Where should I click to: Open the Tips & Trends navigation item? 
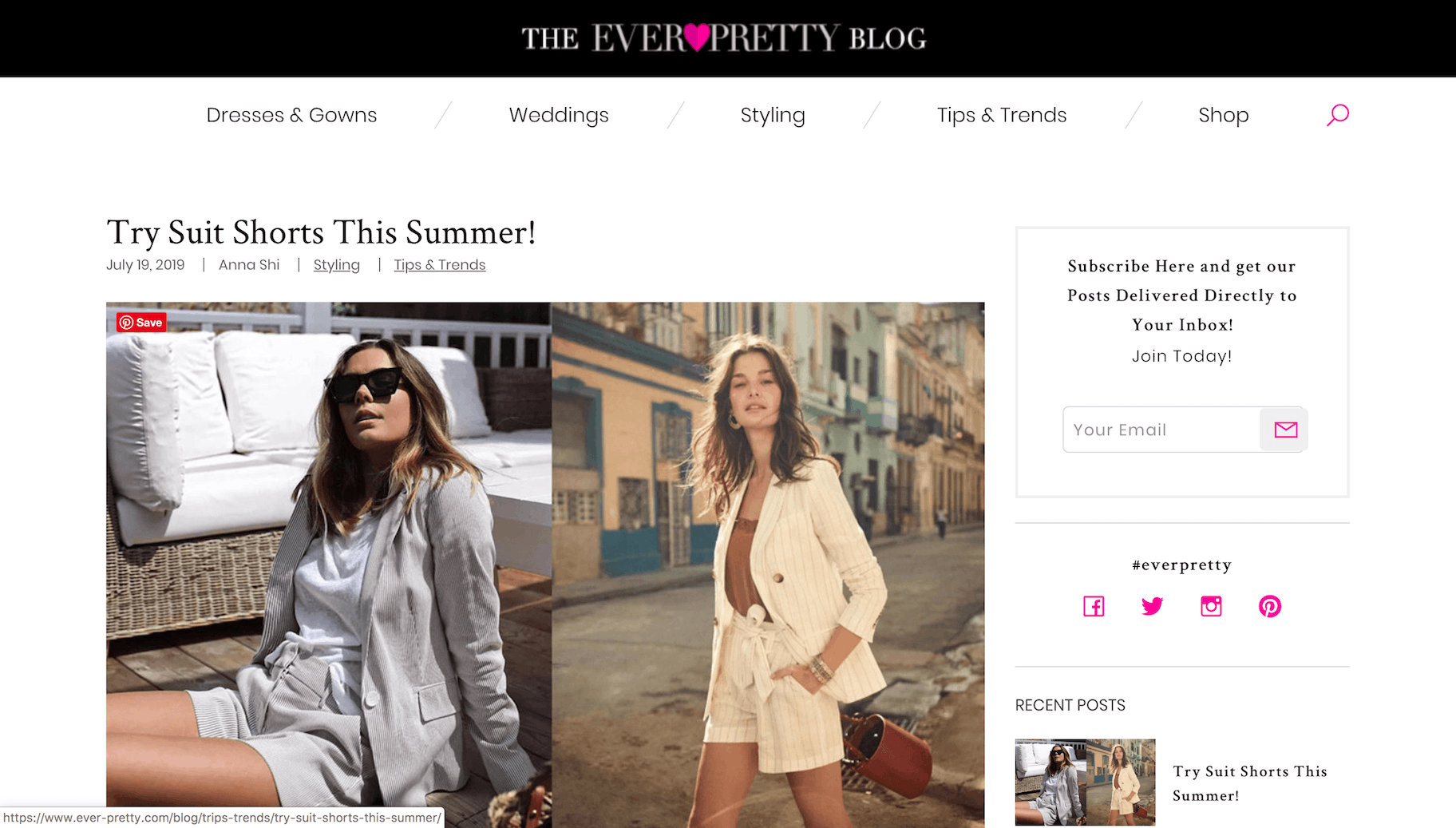pyautogui.click(x=1002, y=115)
